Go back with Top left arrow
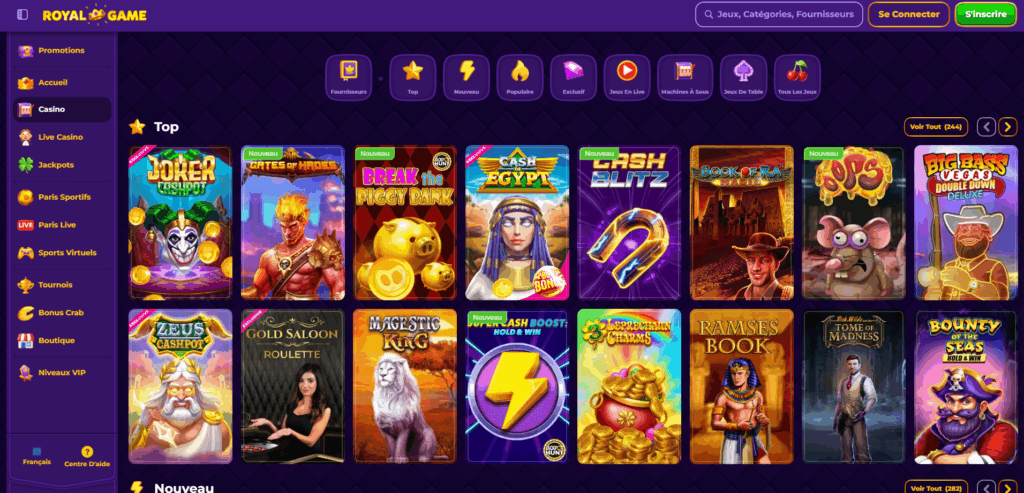Image resolution: width=1024 pixels, height=493 pixels. (986, 127)
